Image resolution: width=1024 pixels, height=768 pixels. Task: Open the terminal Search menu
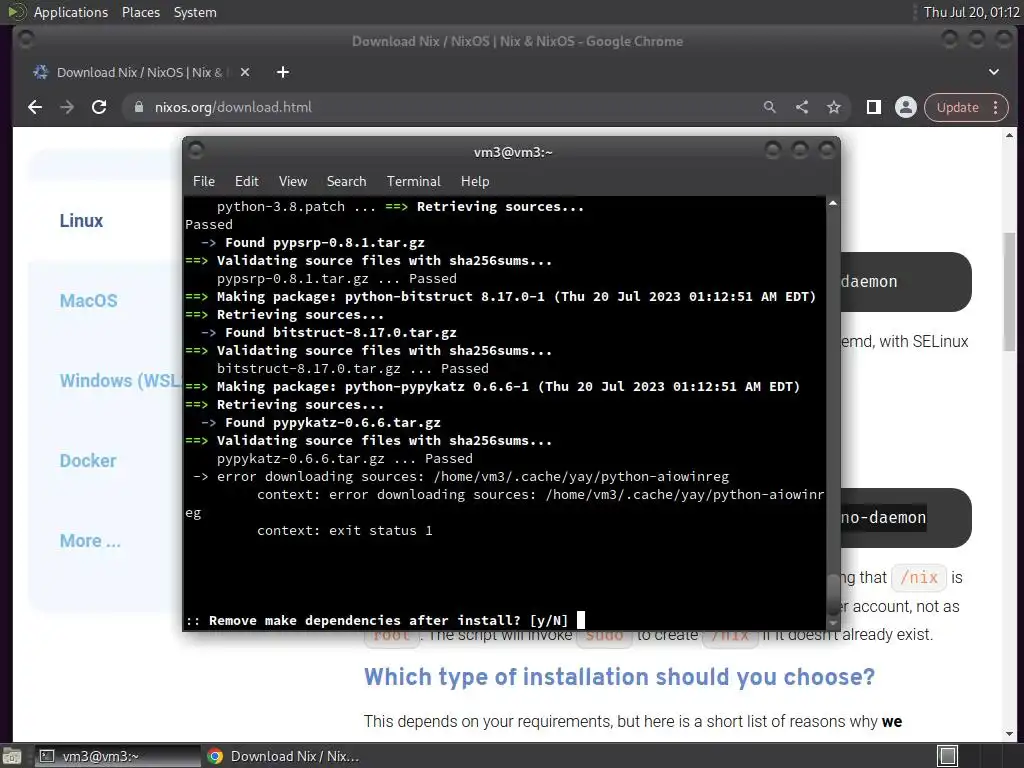pos(346,182)
